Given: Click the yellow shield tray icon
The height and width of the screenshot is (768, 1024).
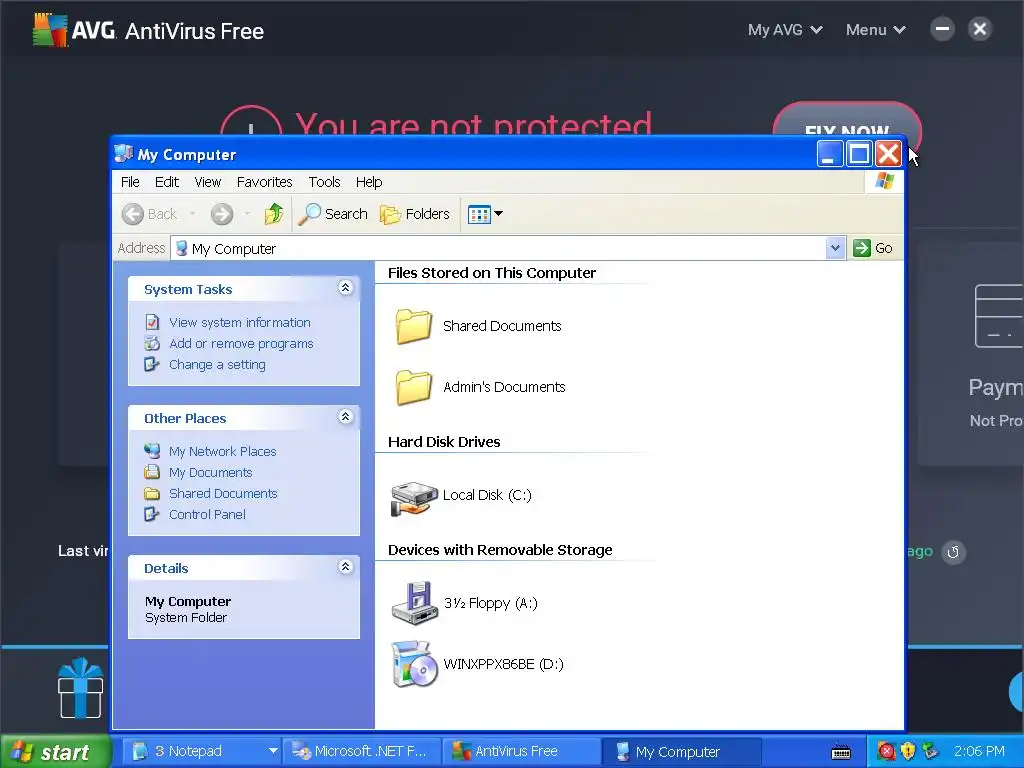Looking at the screenshot, I should coord(908,752).
